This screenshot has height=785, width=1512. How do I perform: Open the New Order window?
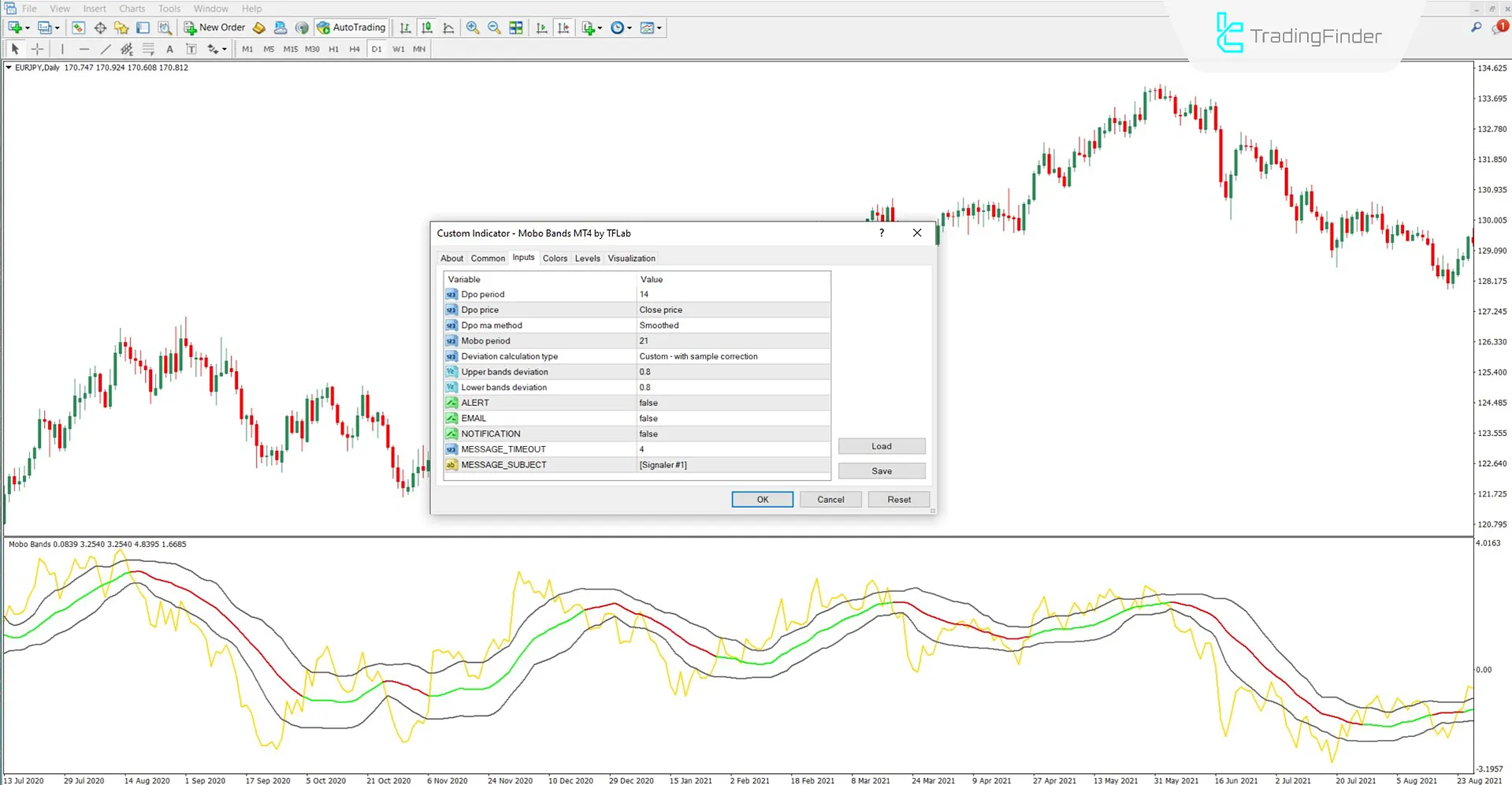pos(214,27)
